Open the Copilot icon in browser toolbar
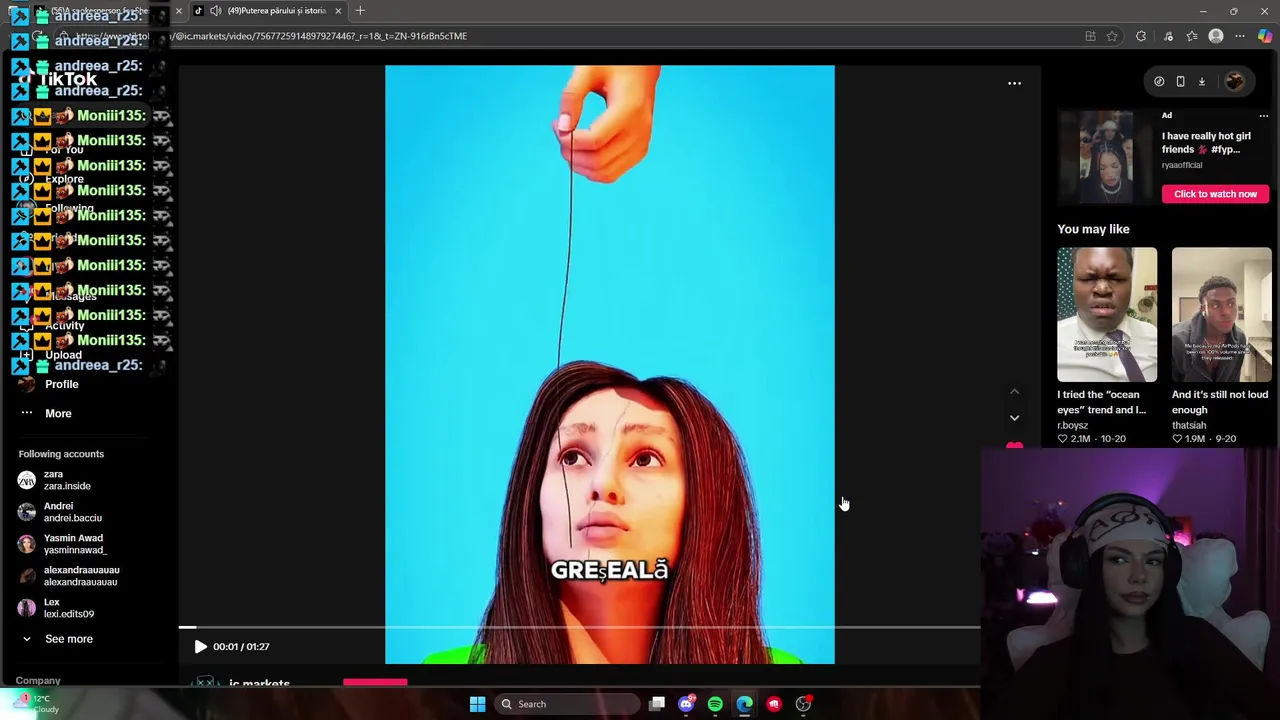 point(1265,36)
